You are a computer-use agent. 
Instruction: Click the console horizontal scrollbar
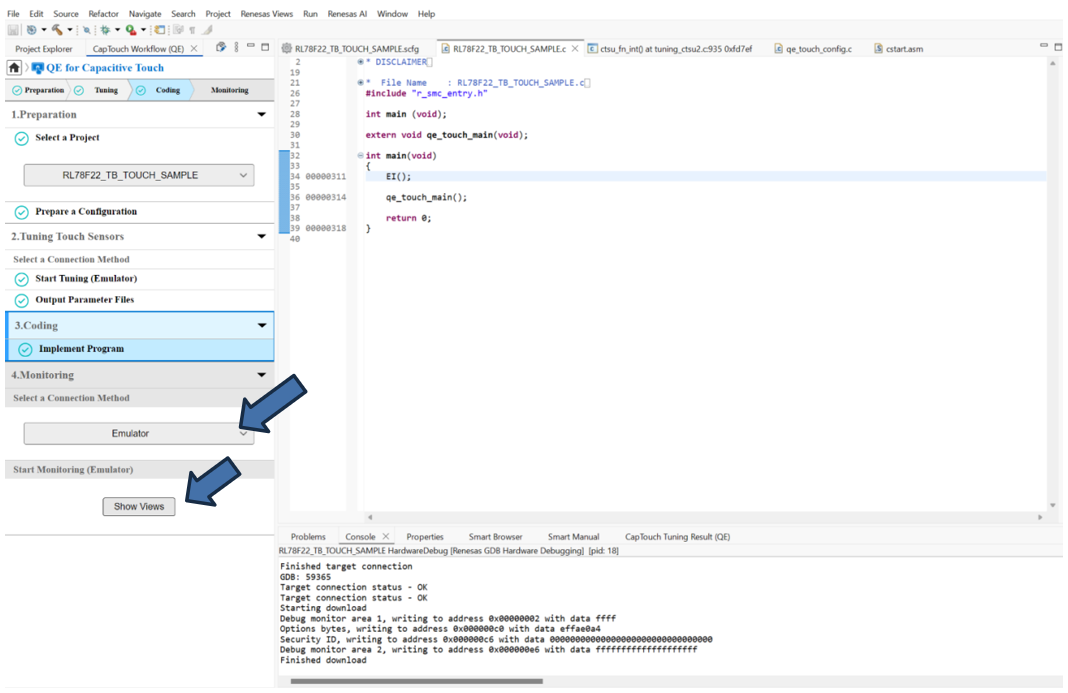pos(415,681)
